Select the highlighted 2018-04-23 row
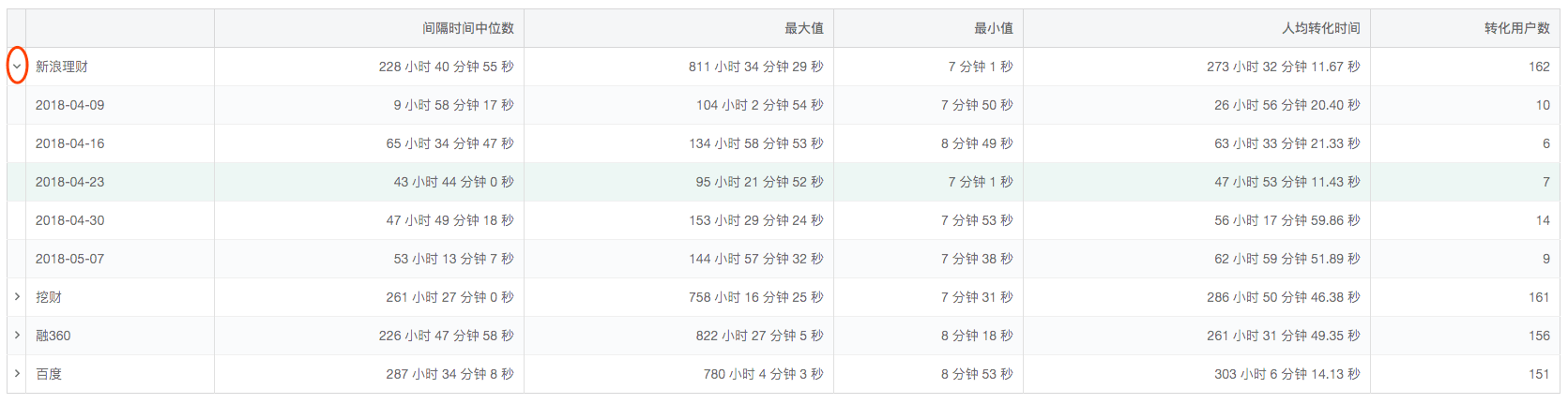This screenshot has width=1568, height=404. pos(784,182)
